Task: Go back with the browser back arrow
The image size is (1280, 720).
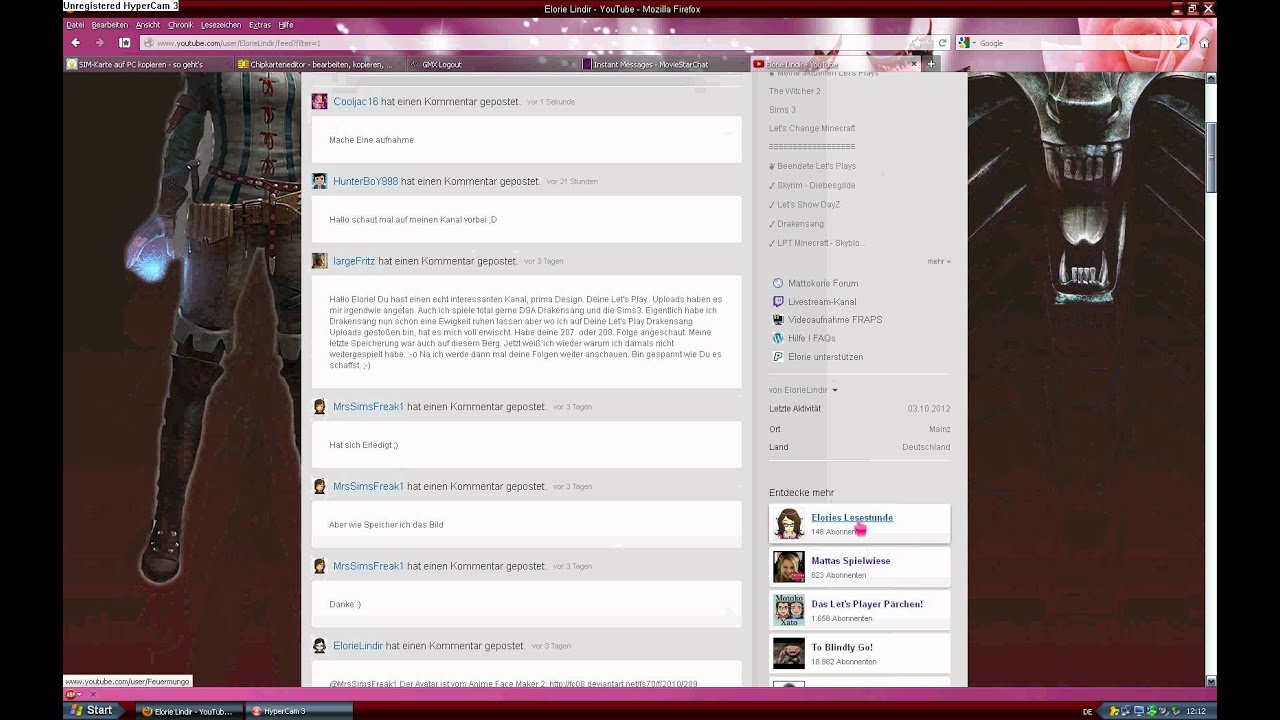Action: pyautogui.click(x=75, y=43)
